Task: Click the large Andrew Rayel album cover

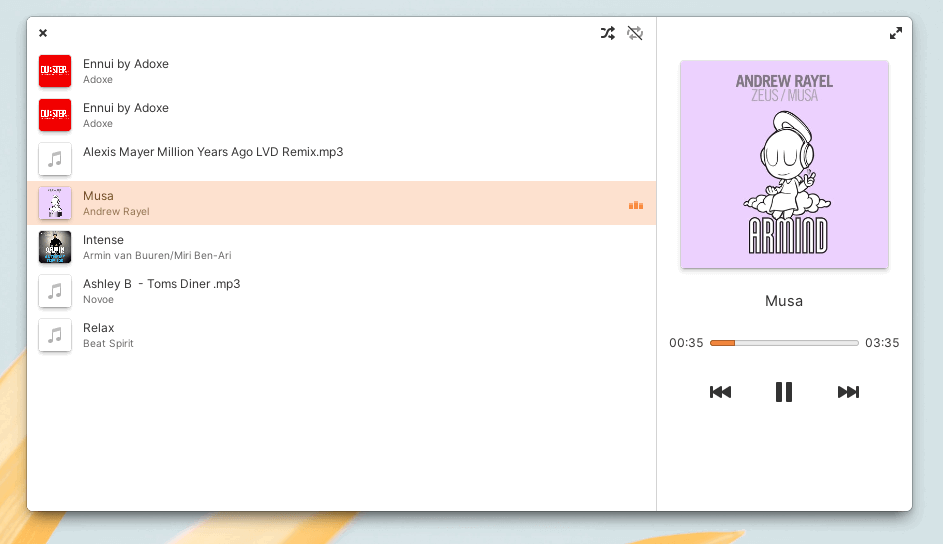Action: [x=784, y=164]
